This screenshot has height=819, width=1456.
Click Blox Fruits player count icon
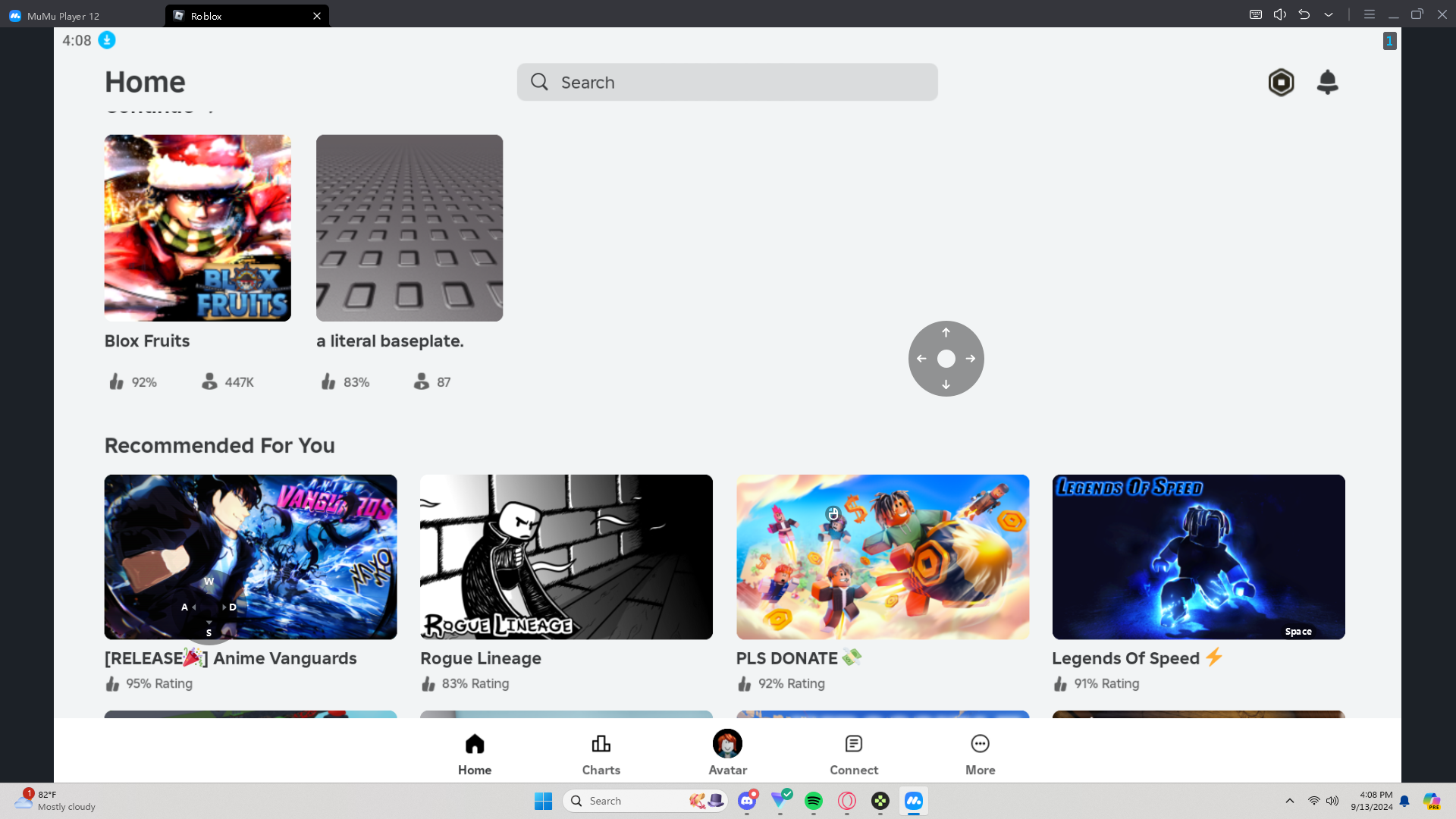209,381
